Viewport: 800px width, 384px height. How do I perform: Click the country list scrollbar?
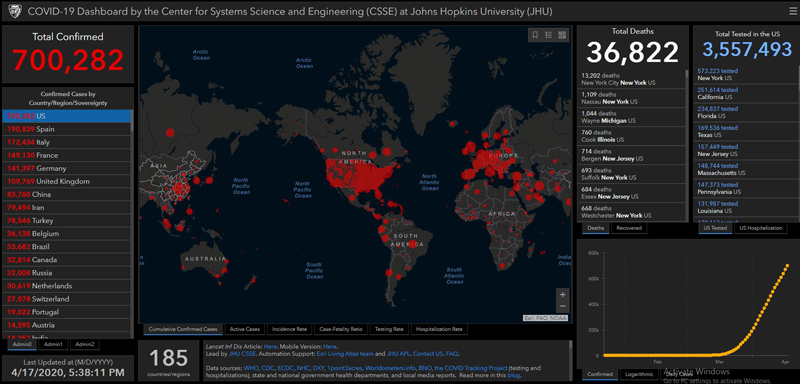tap(132, 222)
